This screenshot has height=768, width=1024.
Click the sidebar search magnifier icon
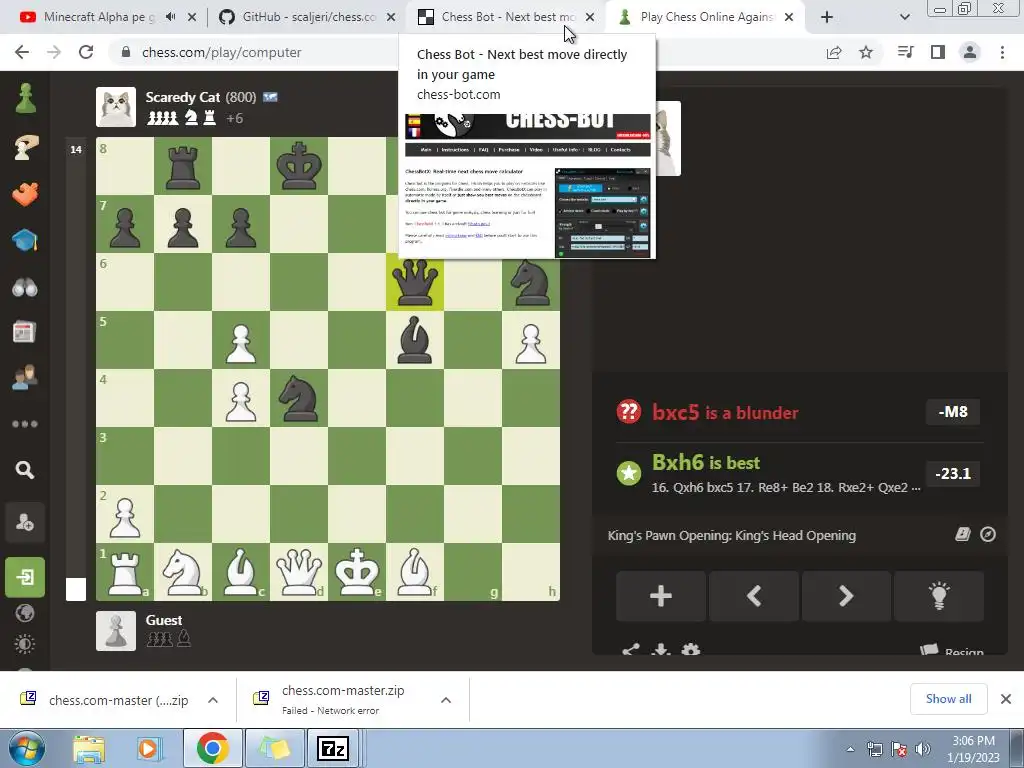(25, 470)
